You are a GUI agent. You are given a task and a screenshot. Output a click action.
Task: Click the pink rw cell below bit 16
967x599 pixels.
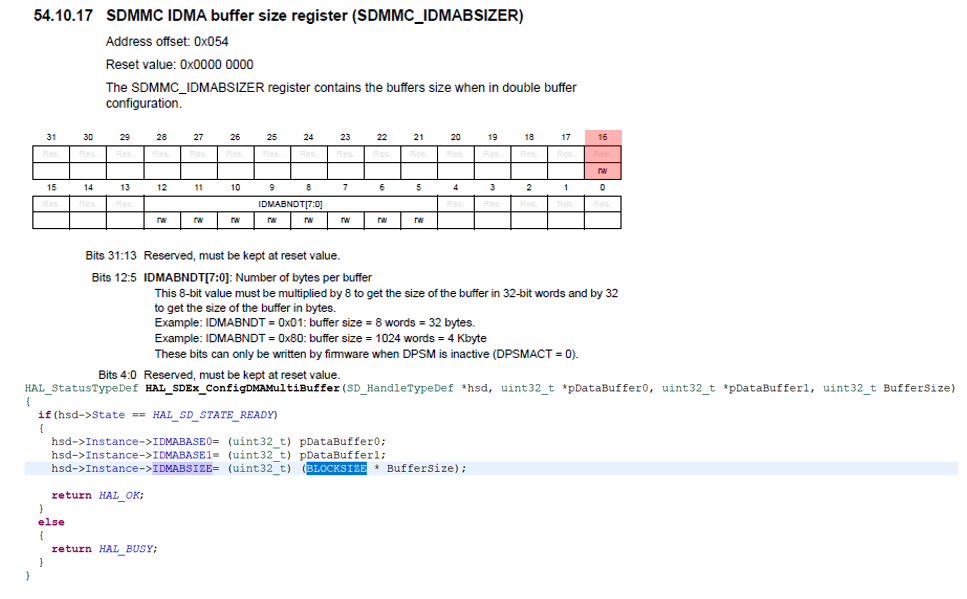(603, 170)
